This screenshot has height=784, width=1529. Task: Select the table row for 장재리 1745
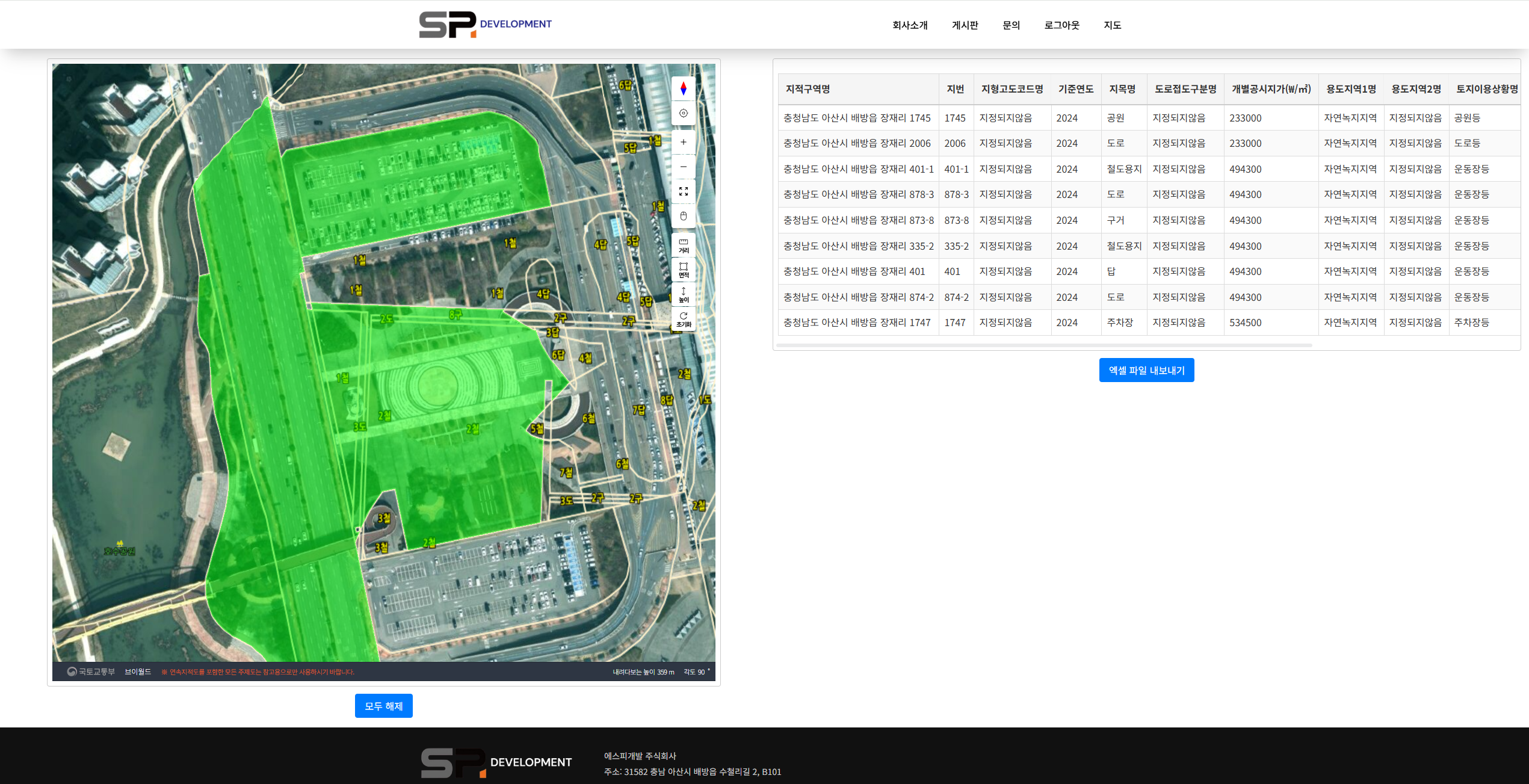pyautogui.click(x=857, y=118)
